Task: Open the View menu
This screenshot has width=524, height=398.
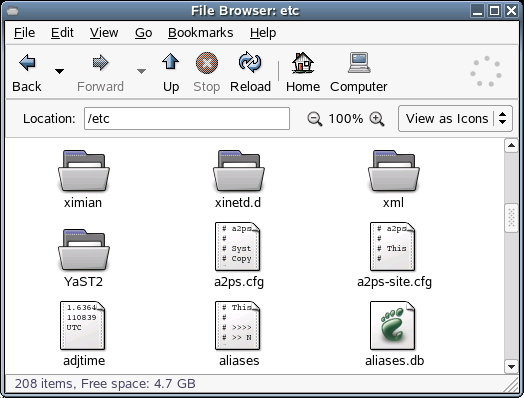Action: click(x=104, y=33)
